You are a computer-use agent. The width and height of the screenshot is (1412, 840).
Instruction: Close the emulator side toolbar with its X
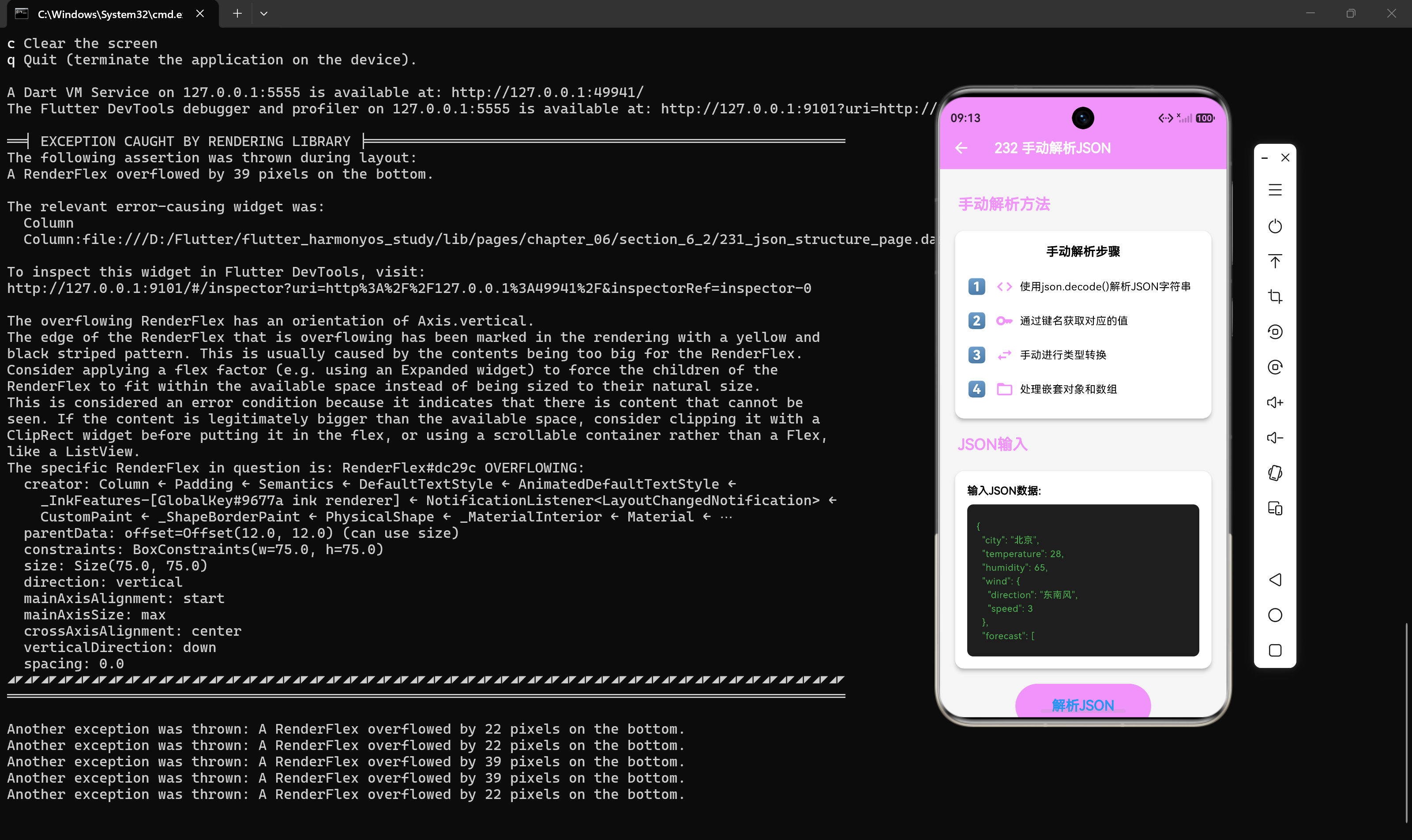(x=1285, y=157)
